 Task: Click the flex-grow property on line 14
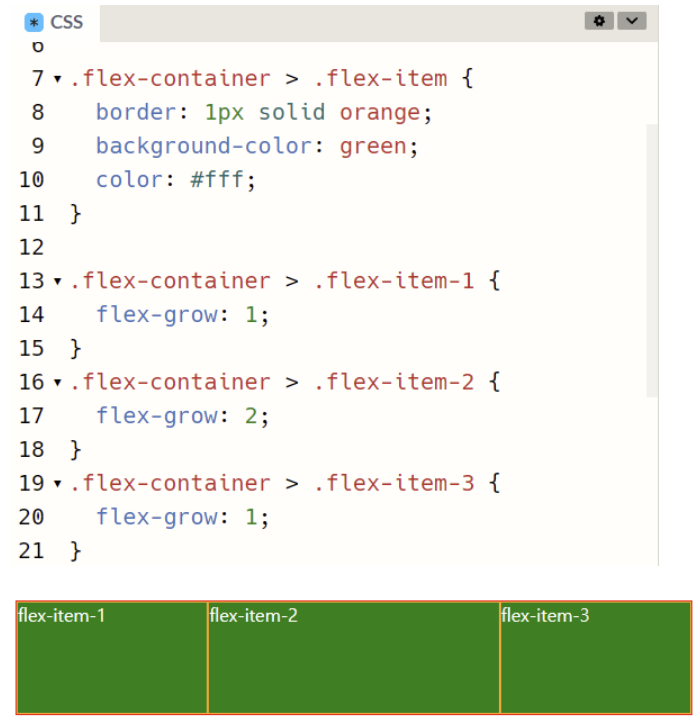(x=157, y=315)
